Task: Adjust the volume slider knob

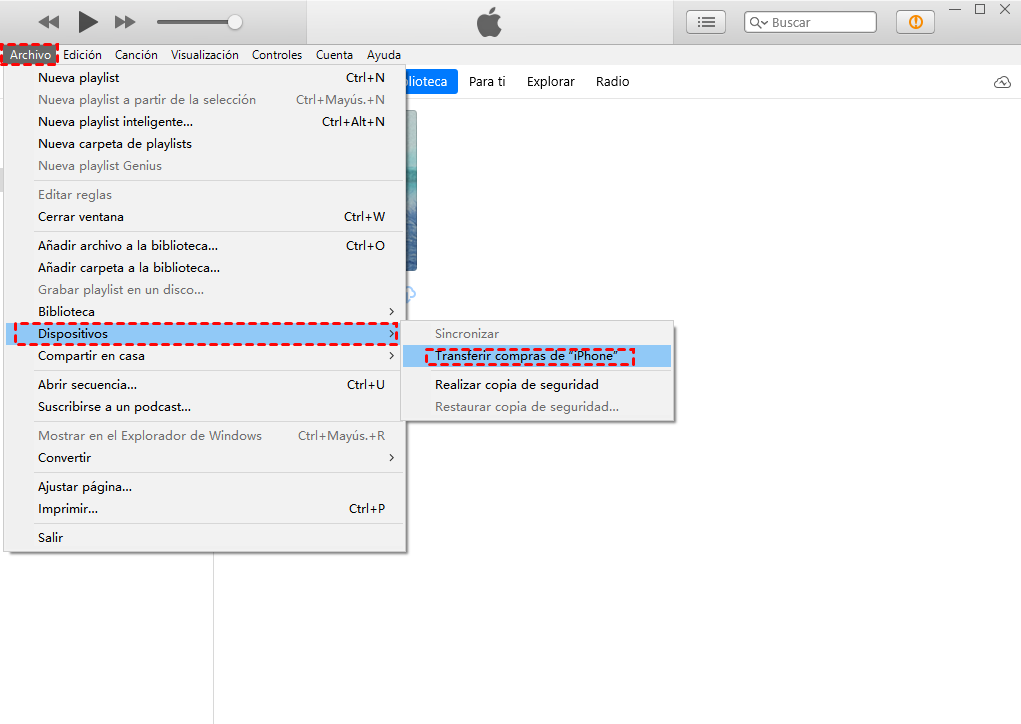Action: click(235, 22)
